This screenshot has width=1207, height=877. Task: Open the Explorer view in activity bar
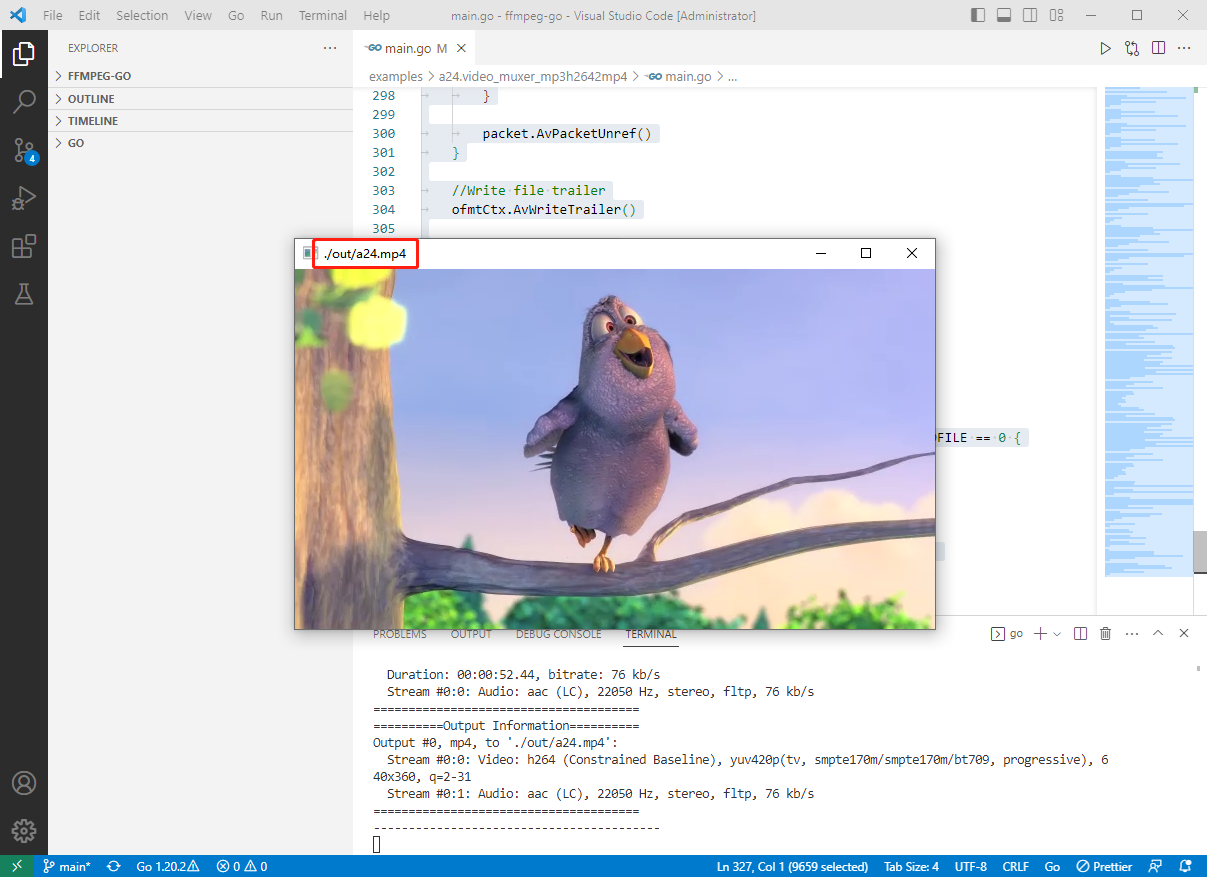[x=24, y=54]
